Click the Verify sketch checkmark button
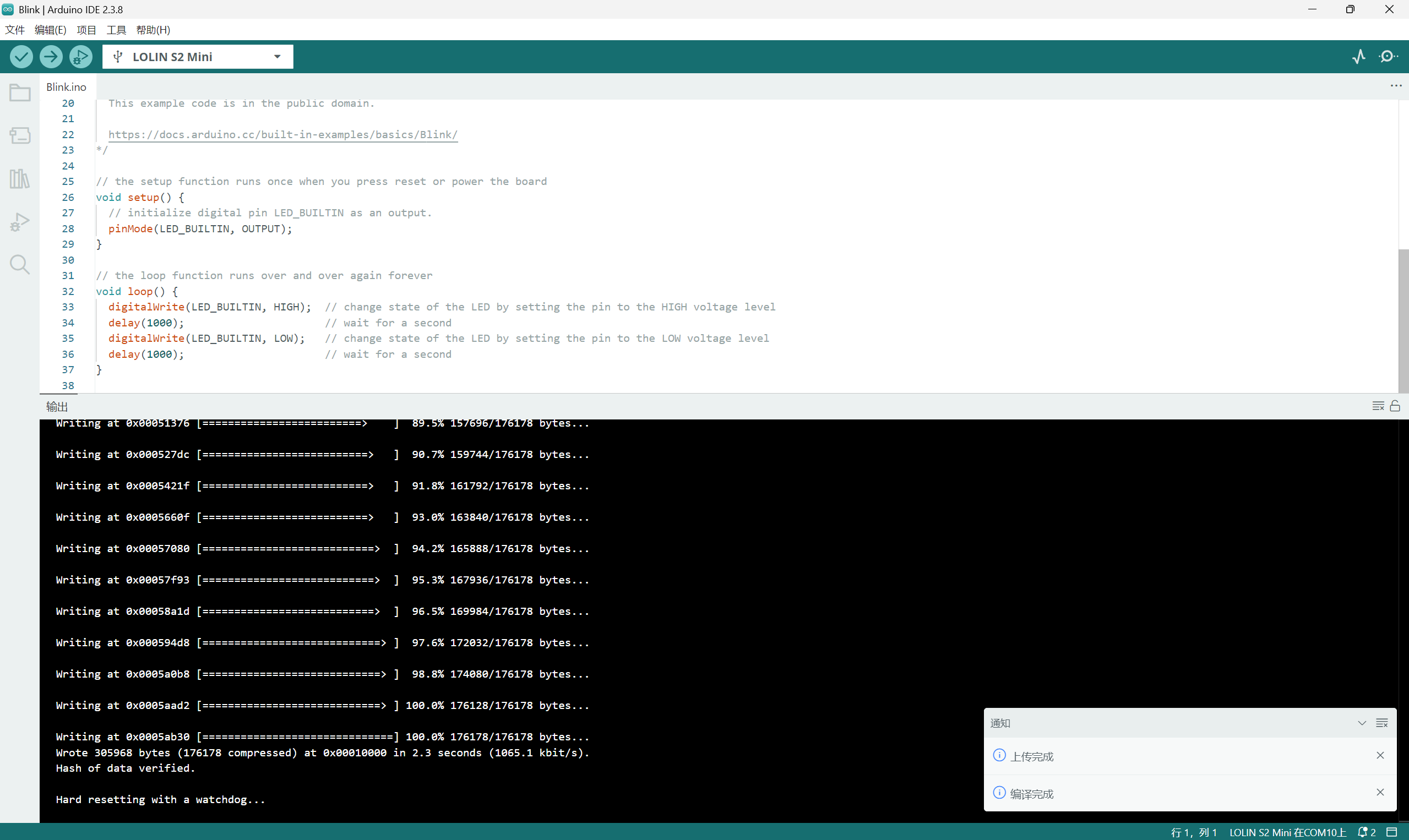This screenshot has height=840, width=1409. [x=21, y=57]
